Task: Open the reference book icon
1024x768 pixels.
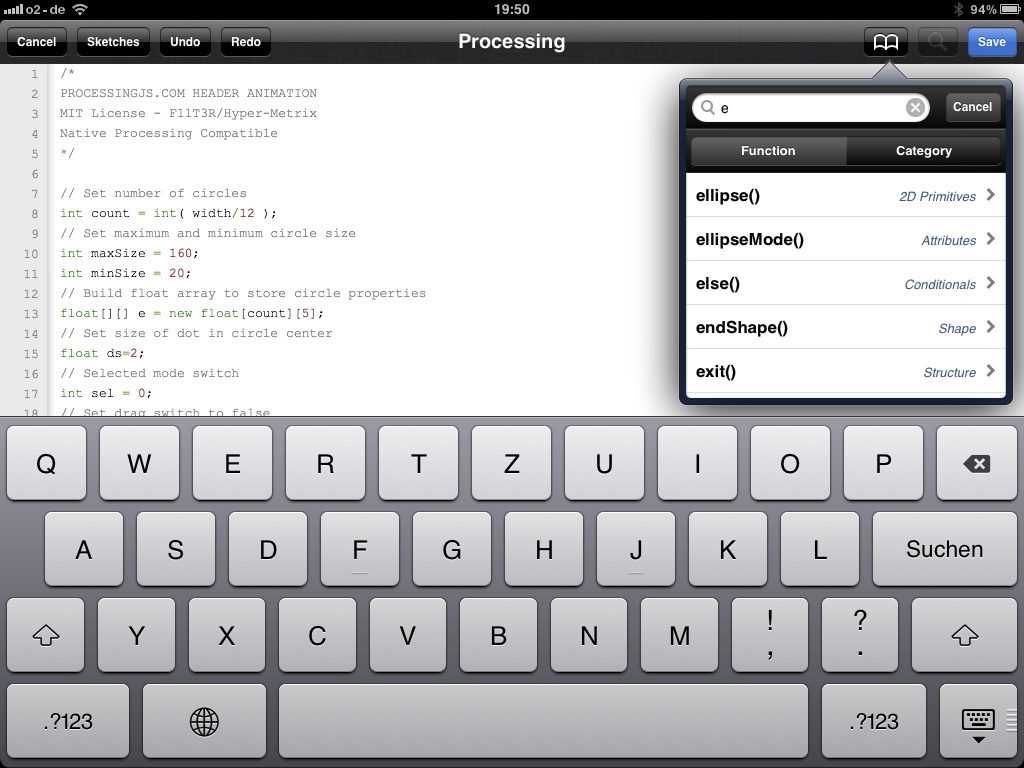Action: click(x=886, y=42)
